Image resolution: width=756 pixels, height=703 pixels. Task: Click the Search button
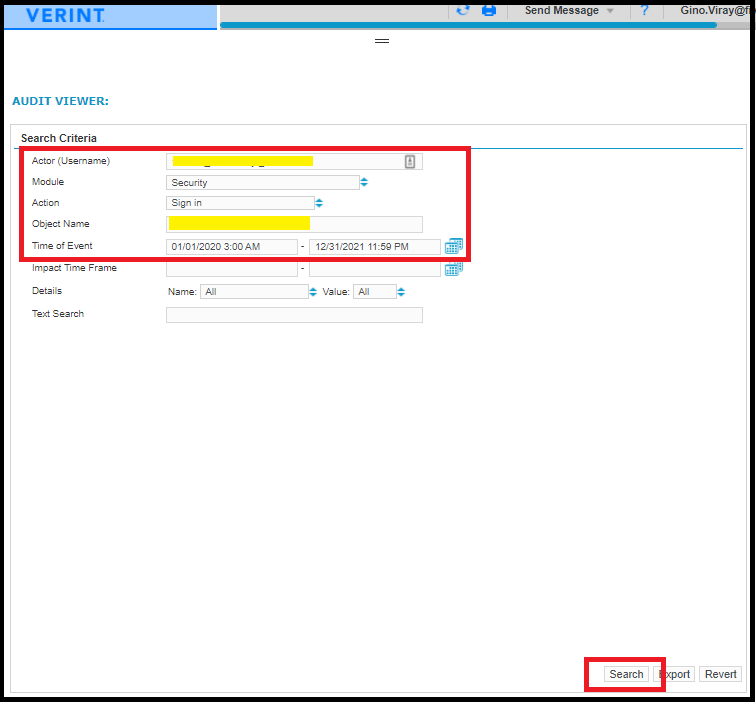coord(626,674)
